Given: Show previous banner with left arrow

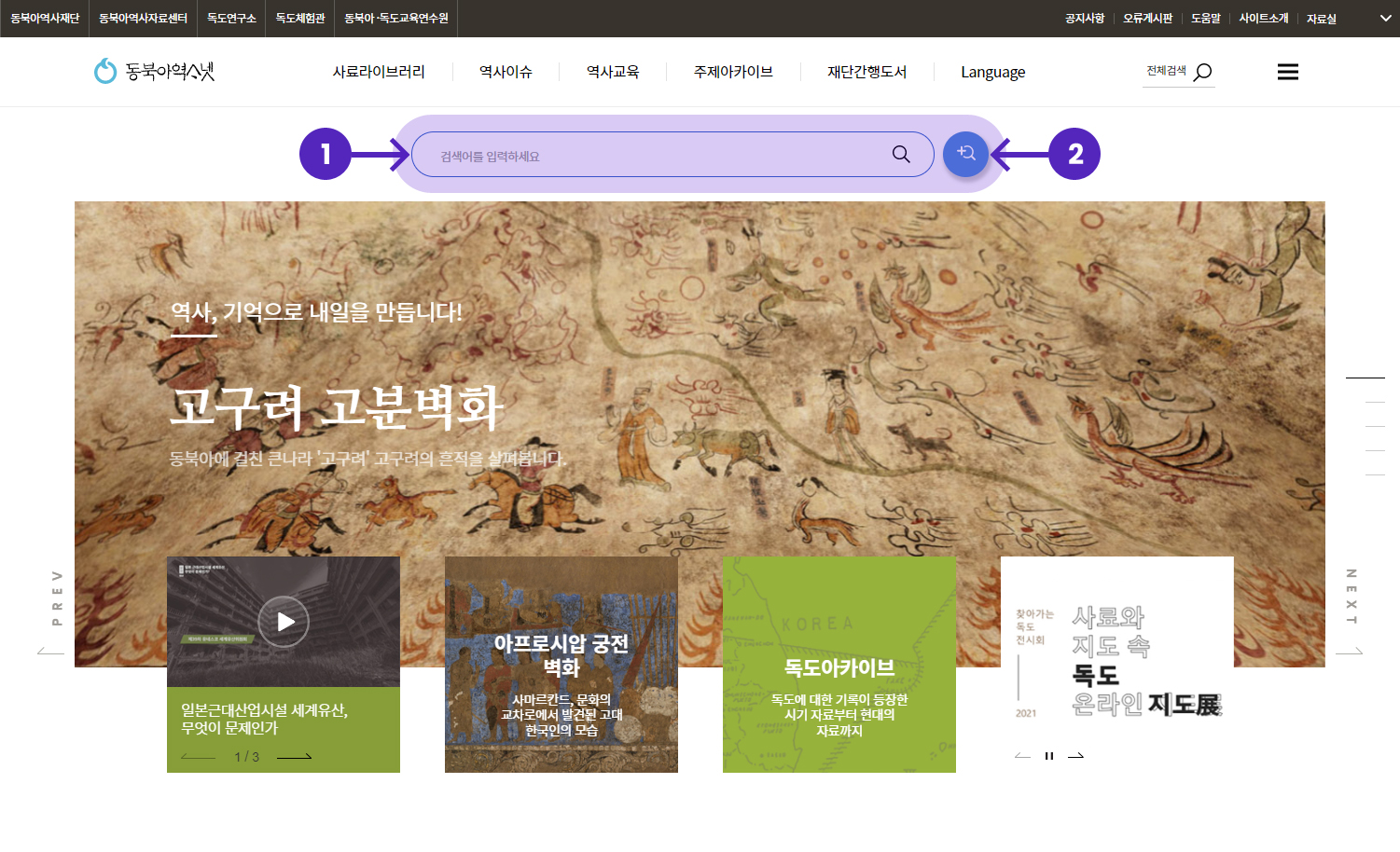Looking at the screenshot, I should point(1023,756).
